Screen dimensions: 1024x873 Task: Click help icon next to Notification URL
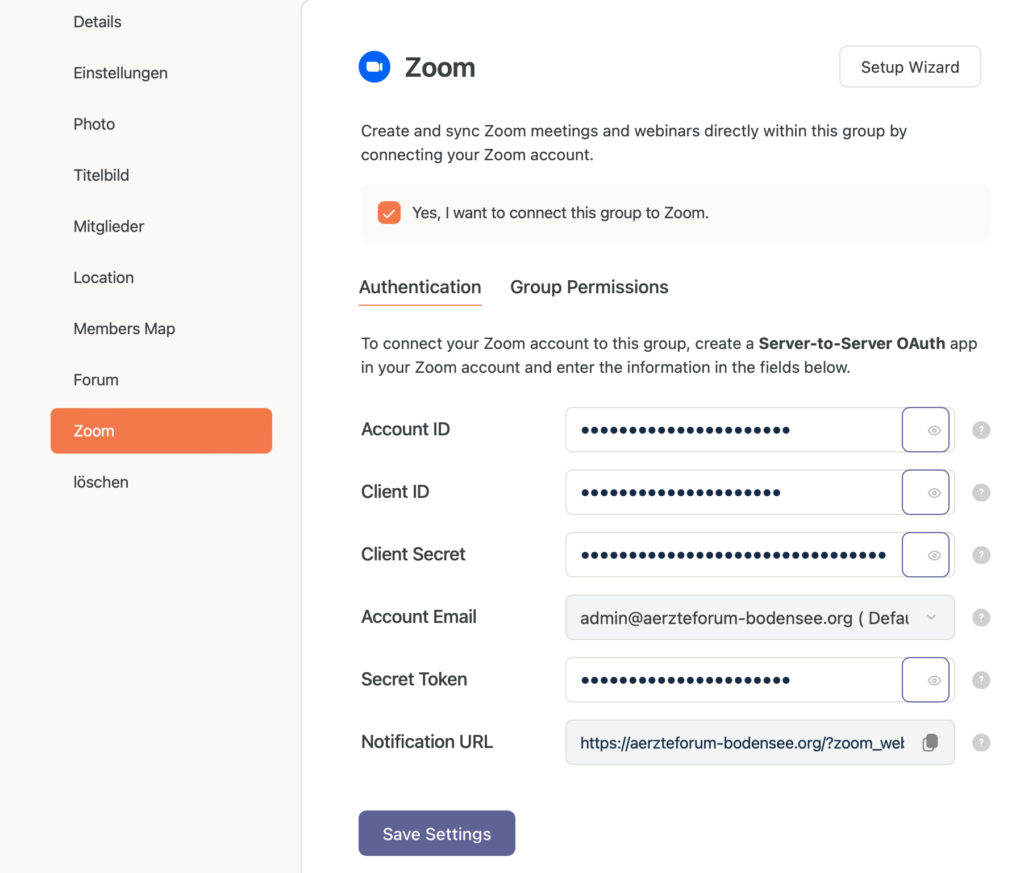point(981,742)
